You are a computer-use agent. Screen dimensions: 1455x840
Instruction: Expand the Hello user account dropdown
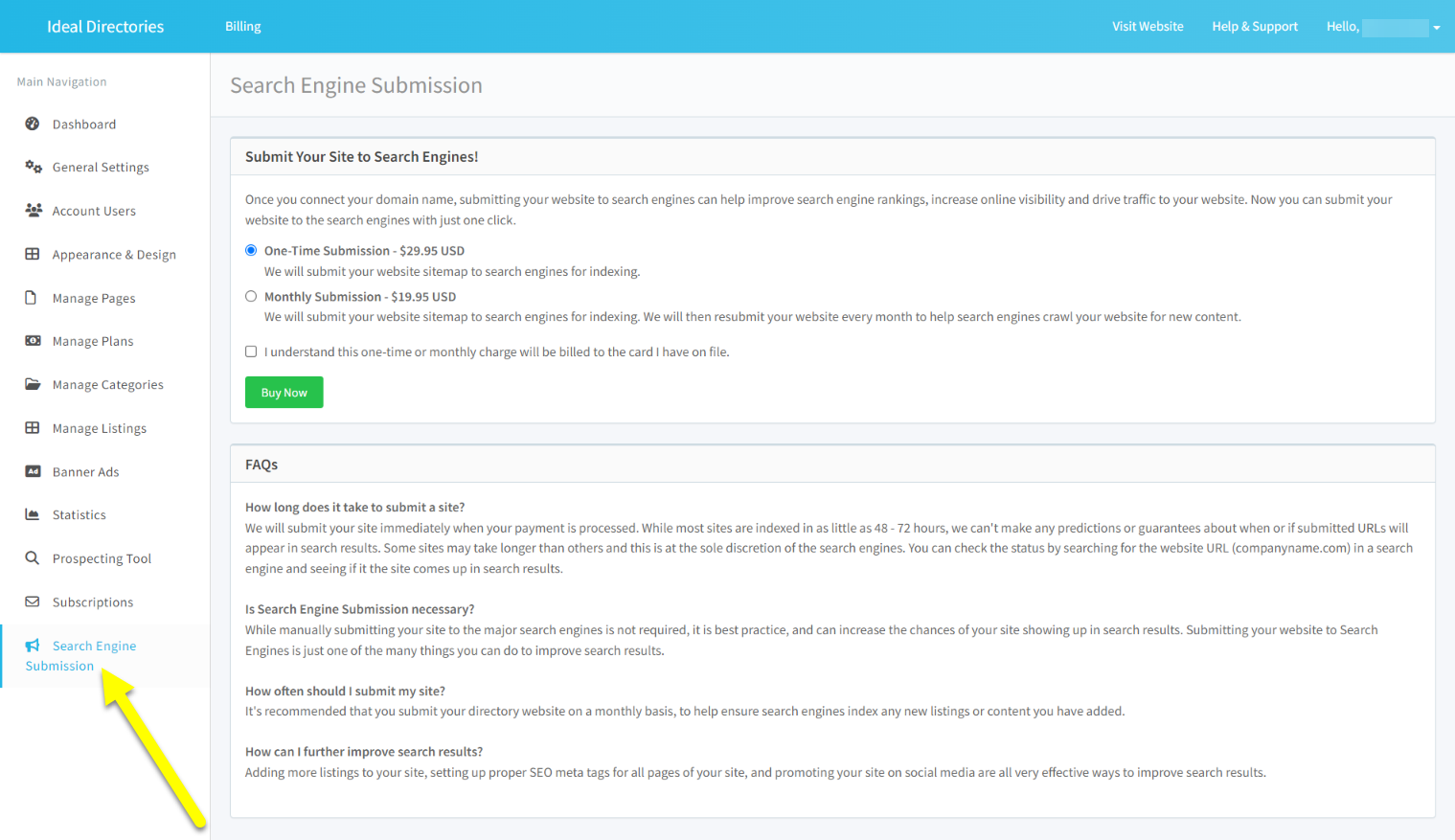1383,27
